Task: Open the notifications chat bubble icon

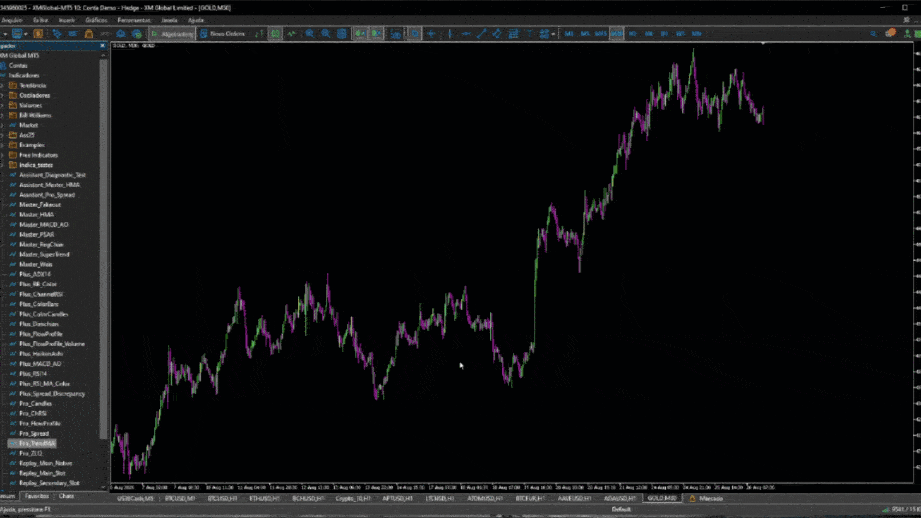Action: [x=890, y=33]
